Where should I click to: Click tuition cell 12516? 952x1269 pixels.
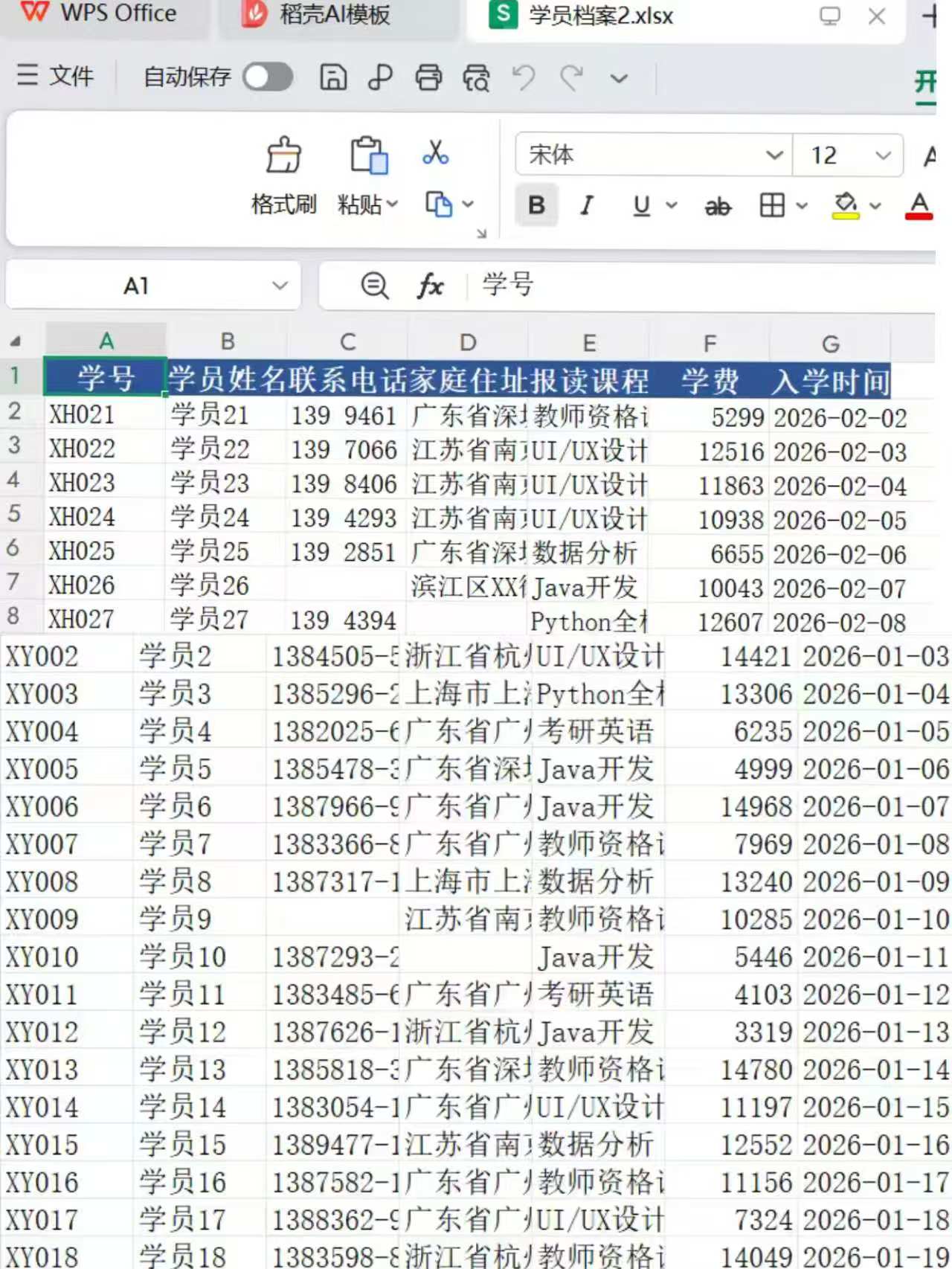click(x=709, y=451)
